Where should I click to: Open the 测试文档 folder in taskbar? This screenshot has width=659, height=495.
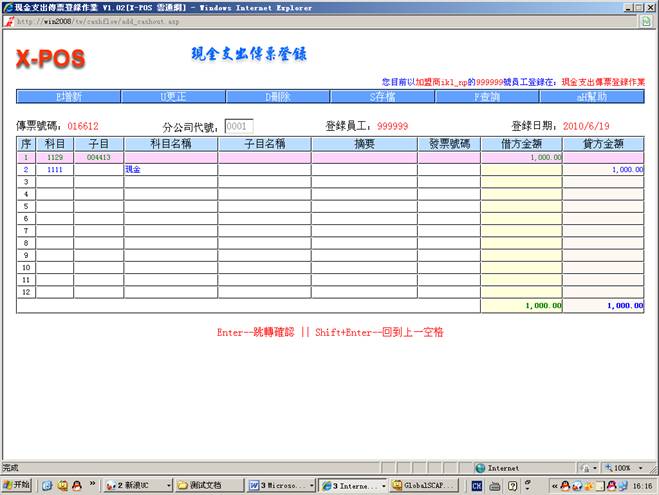[206, 485]
